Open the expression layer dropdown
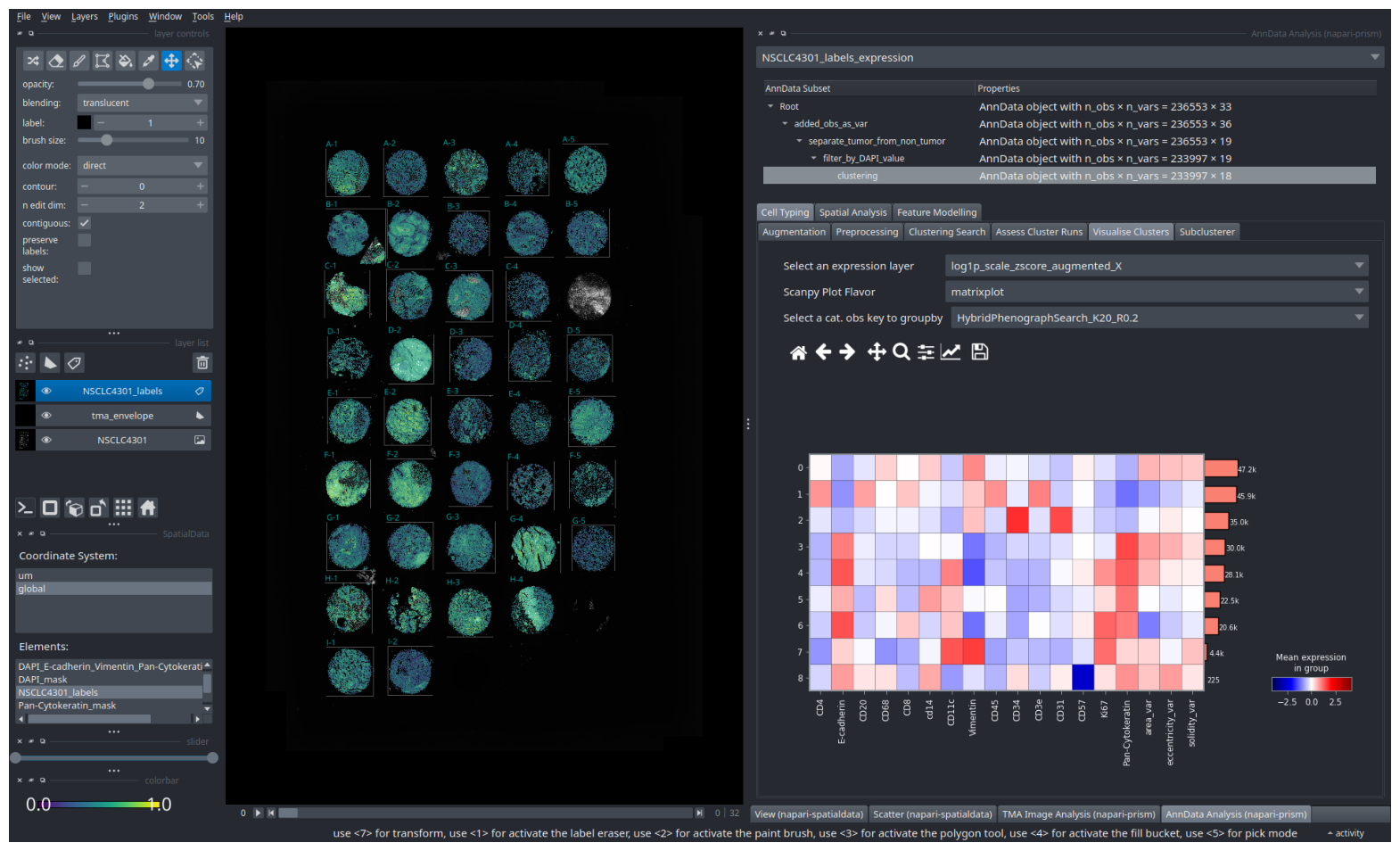This screenshot has width=1400, height=851. click(x=1157, y=266)
